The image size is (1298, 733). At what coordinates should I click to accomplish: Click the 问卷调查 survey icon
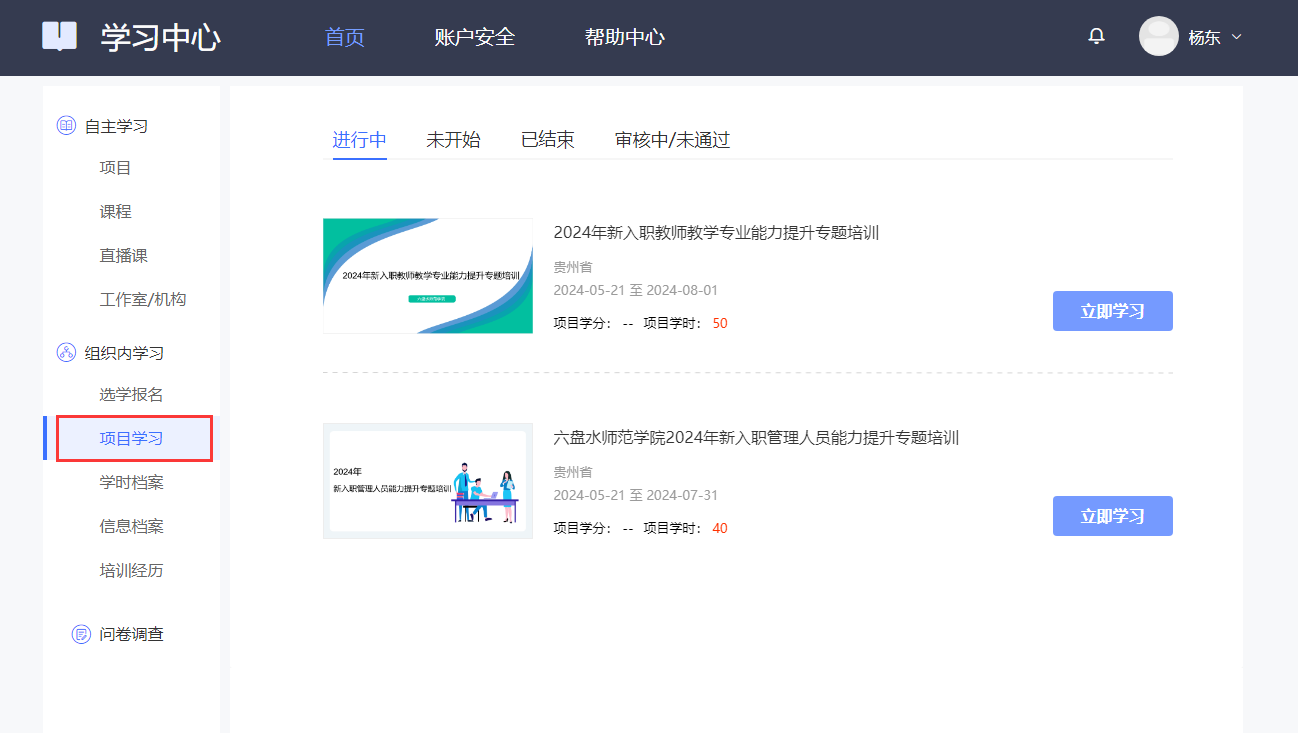(81, 634)
